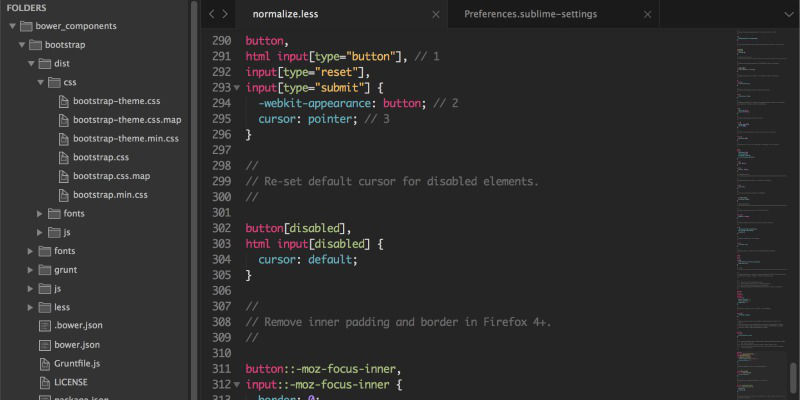This screenshot has height=400, width=800.
Task: Click 'button::-moz-focus-inner,' code line
Action: (x=323, y=369)
